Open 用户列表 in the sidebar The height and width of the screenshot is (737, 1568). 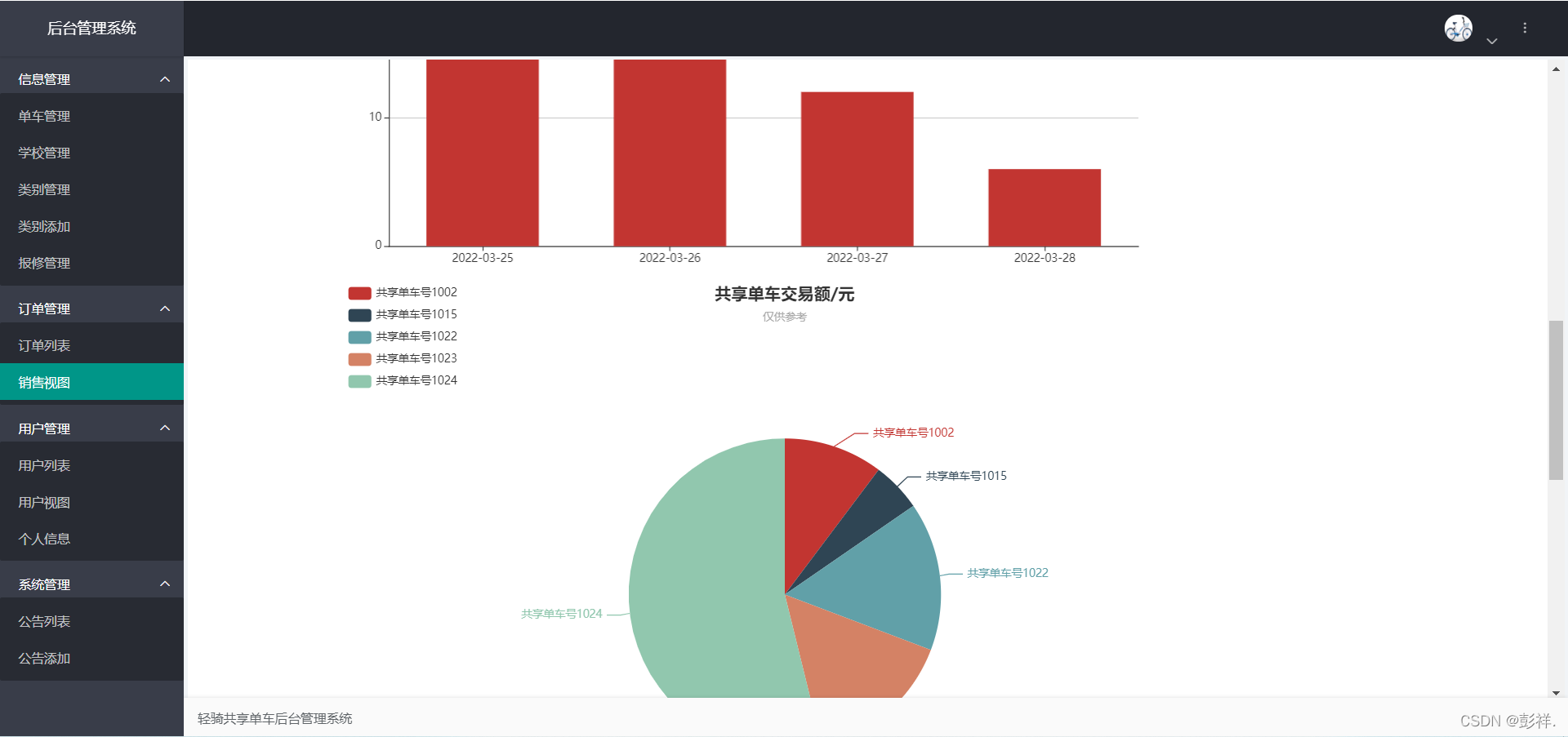[x=91, y=465]
